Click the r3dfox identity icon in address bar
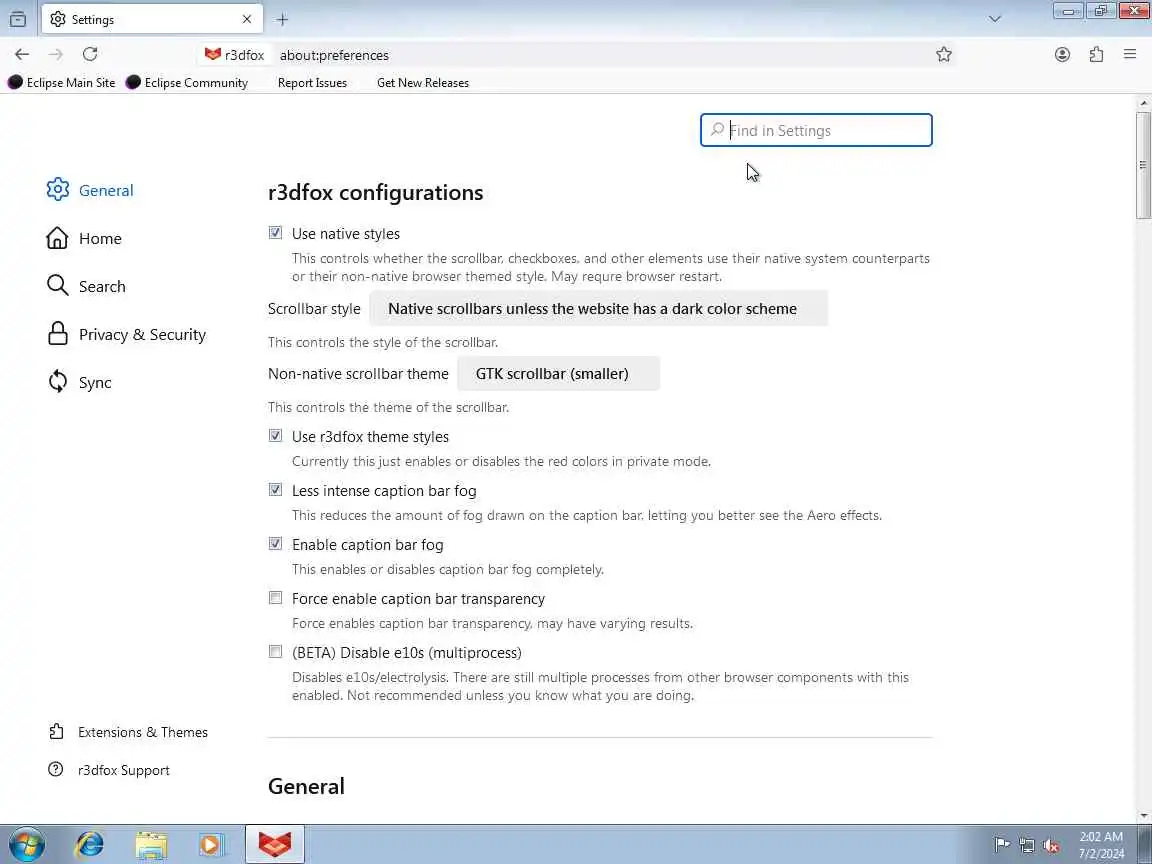Viewport: 1152px width, 864px height. tap(234, 55)
